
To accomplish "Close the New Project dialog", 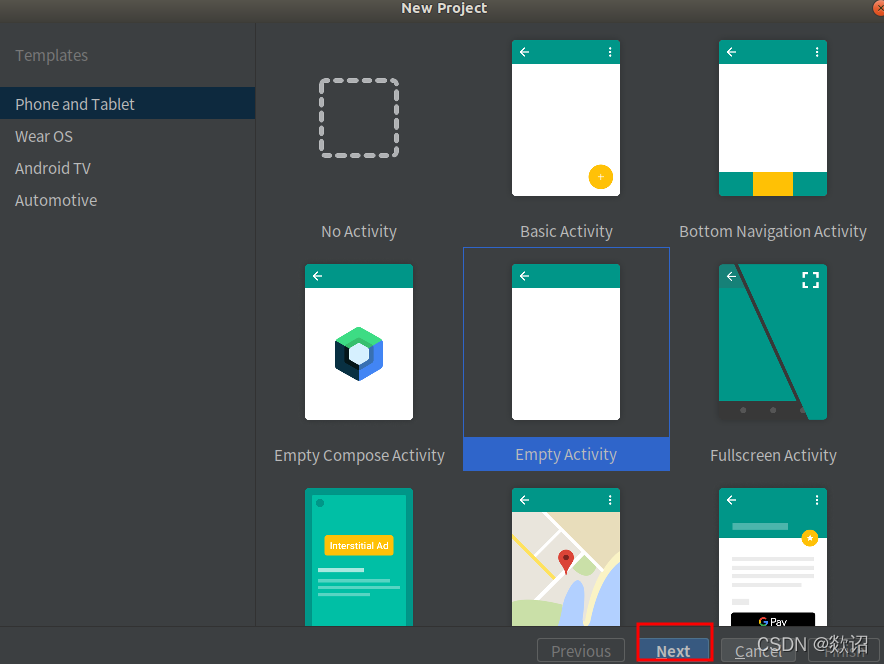I will click(877, 8).
